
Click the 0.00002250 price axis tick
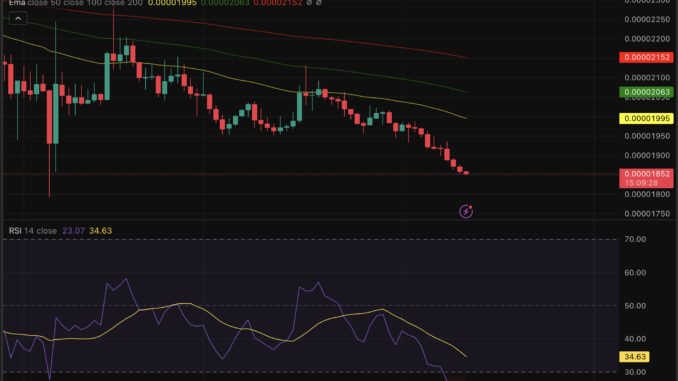[x=647, y=19]
